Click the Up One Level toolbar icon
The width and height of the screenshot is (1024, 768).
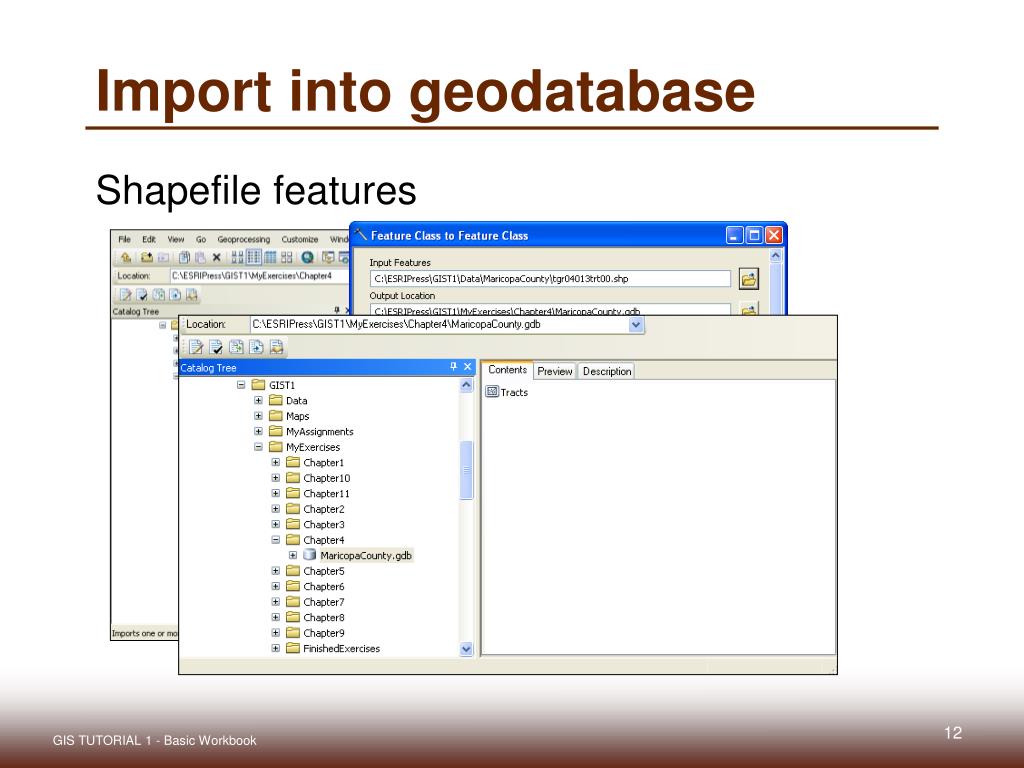coord(126,257)
